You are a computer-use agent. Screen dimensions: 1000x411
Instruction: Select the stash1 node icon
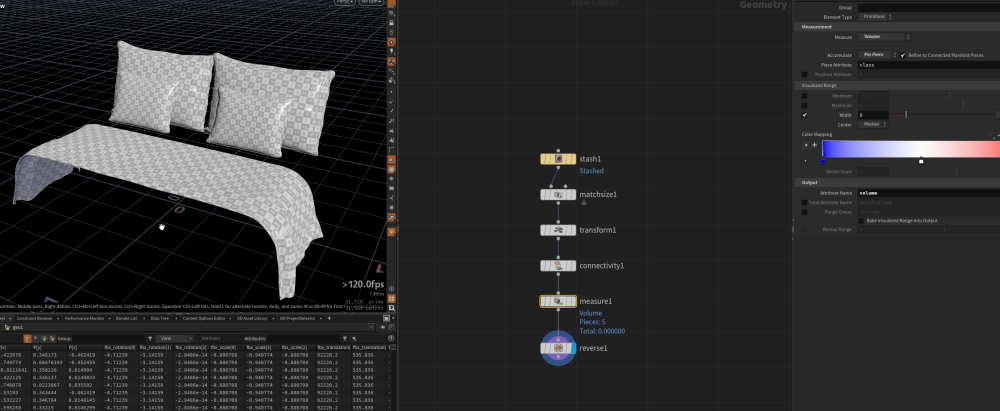pos(558,159)
